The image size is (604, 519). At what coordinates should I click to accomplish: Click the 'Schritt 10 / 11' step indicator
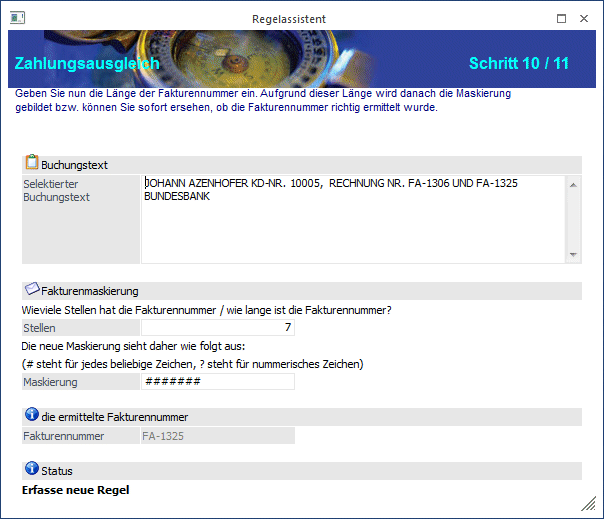coord(518,63)
